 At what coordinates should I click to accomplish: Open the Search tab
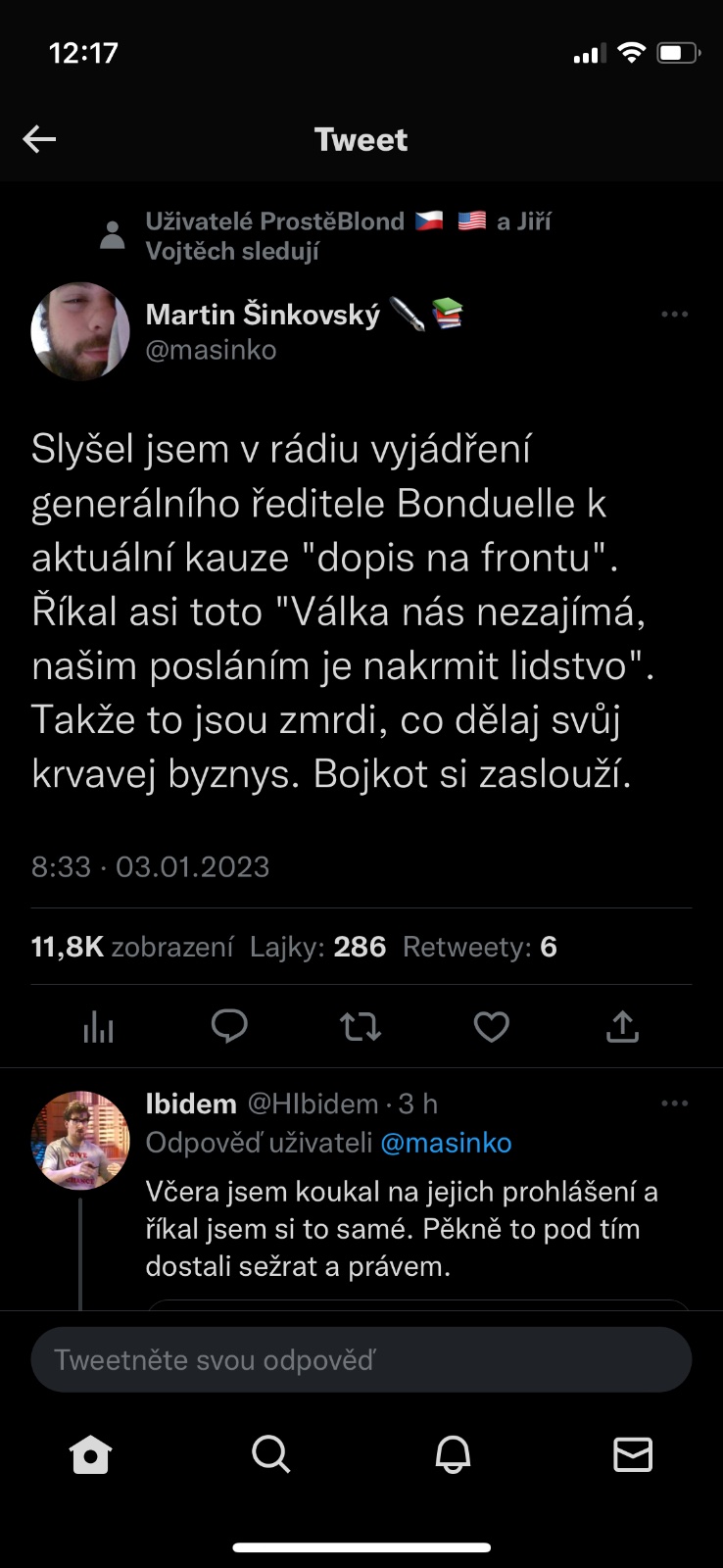[x=271, y=1455]
